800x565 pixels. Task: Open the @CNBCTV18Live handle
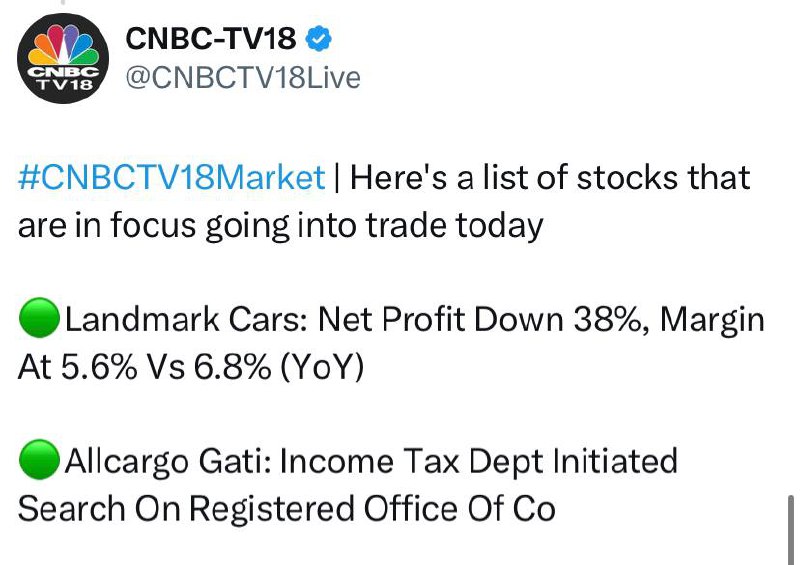tap(243, 78)
